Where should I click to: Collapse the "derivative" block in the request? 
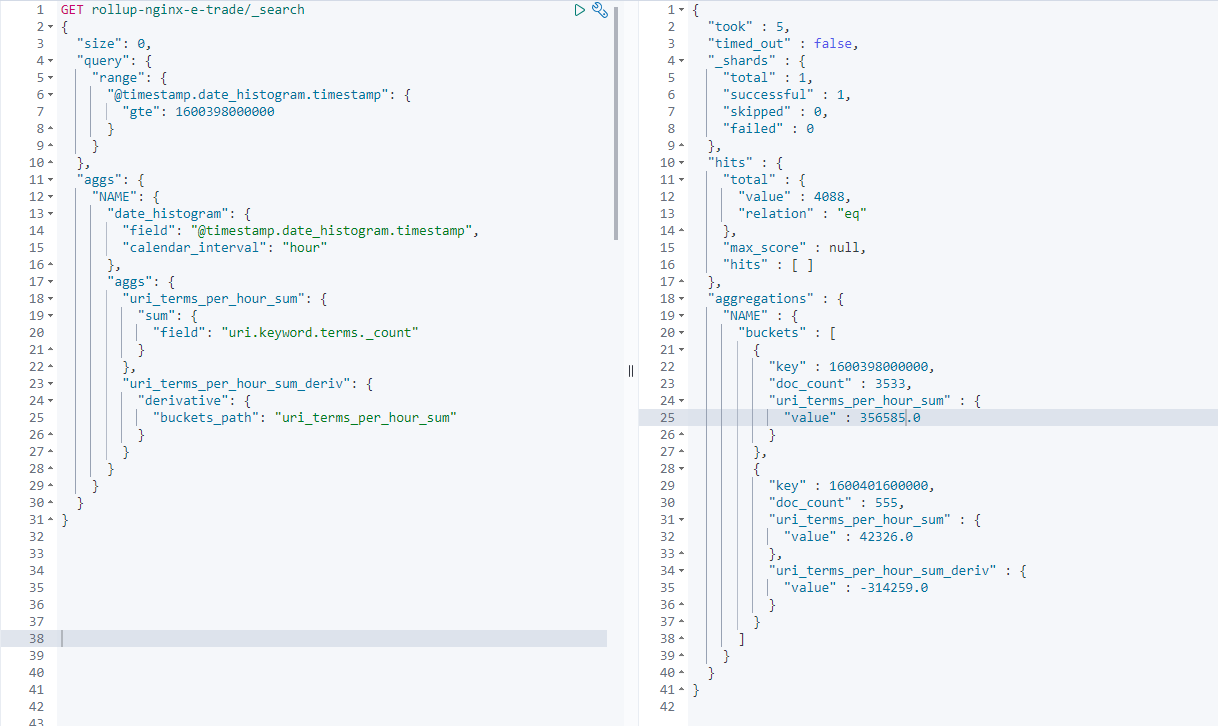[50, 401]
